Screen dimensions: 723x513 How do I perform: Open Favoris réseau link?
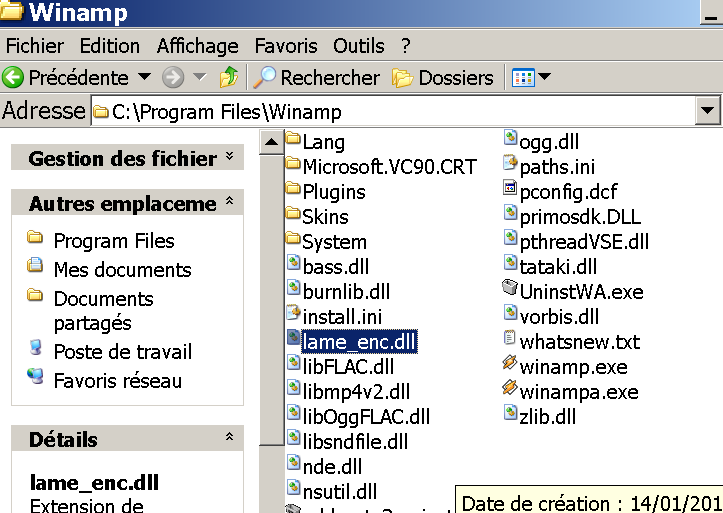[118, 381]
